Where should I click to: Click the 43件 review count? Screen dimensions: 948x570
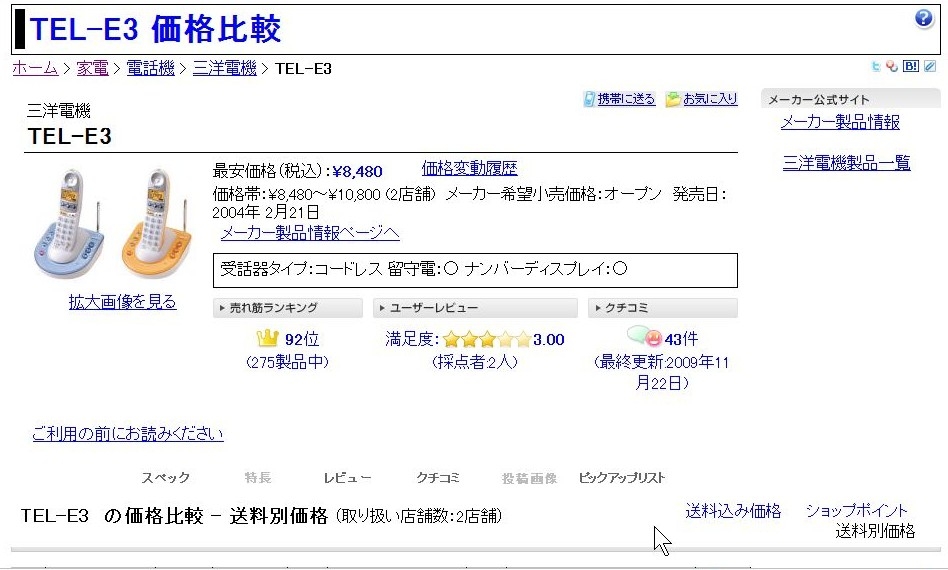pos(681,340)
